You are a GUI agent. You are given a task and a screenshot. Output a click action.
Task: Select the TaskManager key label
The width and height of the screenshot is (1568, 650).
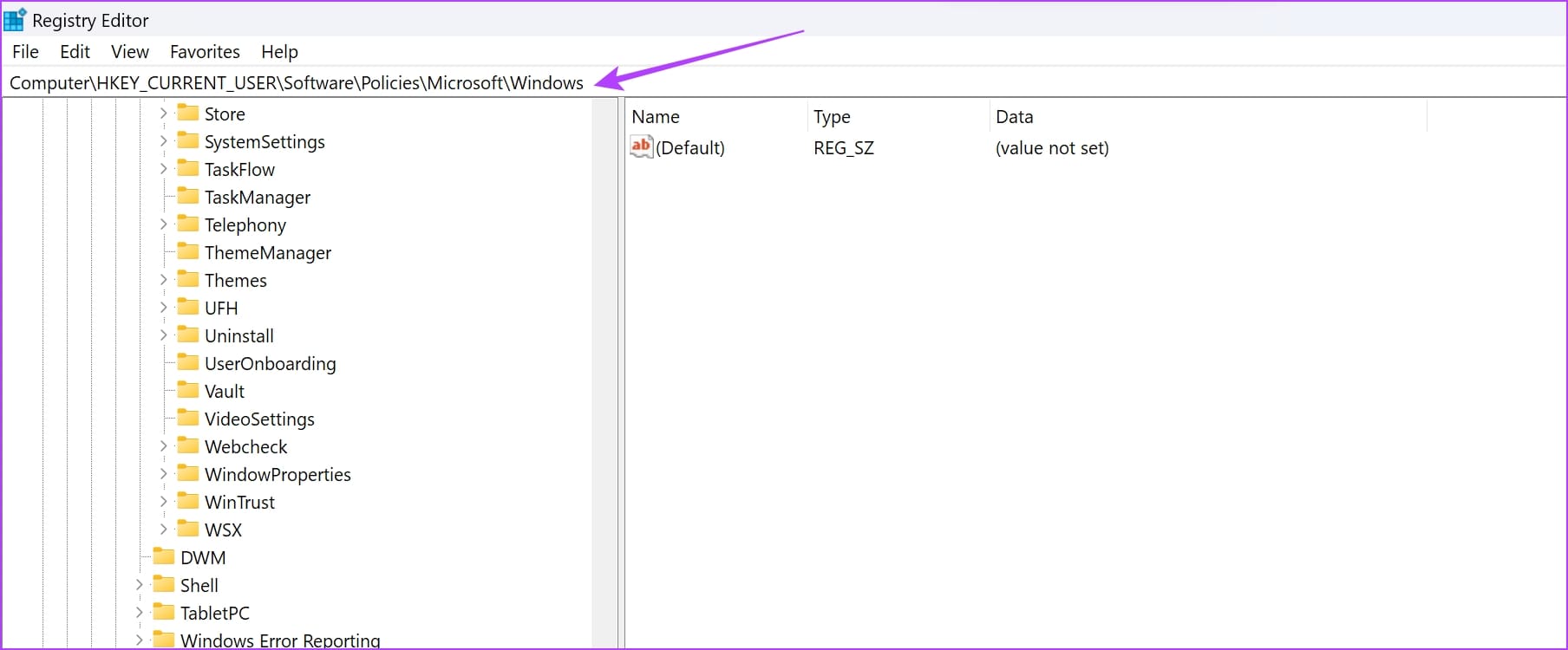tap(258, 198)
